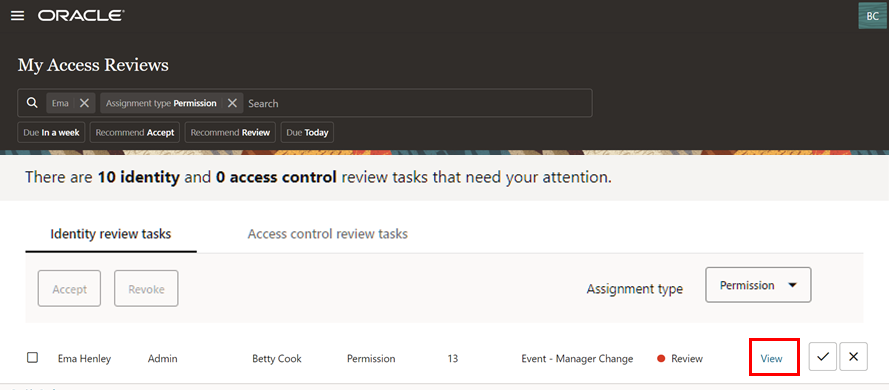The width and height of the screenshot is (889, 390).
Task: Click the Betty Cook cell
Action: click(277, 358)
